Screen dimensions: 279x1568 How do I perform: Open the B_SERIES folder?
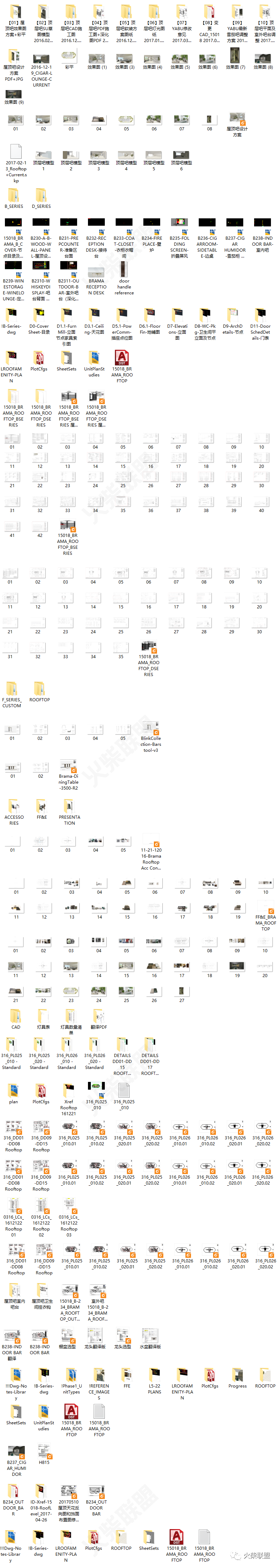click(x=13, y=198)
